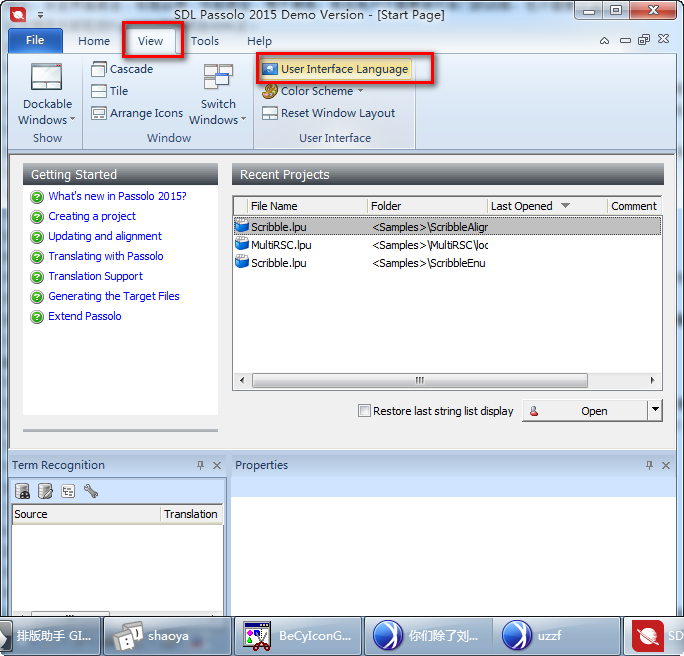
Task: Choose User Interface Language option
Action: click(335, 69)
